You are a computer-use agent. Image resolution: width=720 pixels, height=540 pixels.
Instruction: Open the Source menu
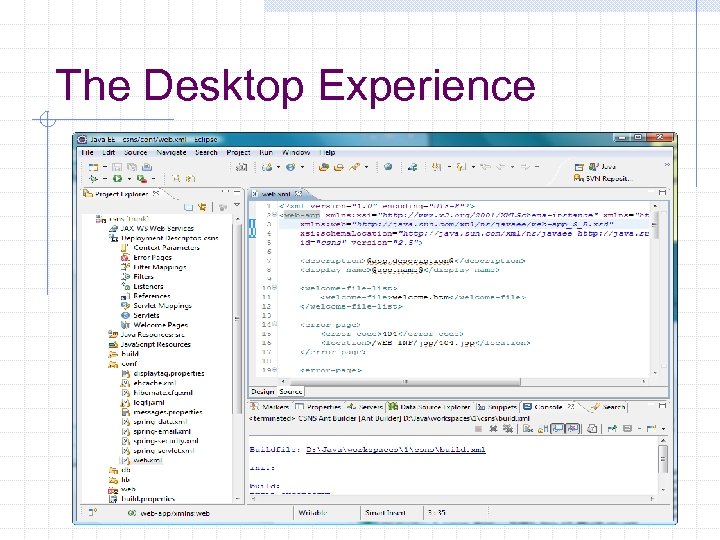(135, 152)
